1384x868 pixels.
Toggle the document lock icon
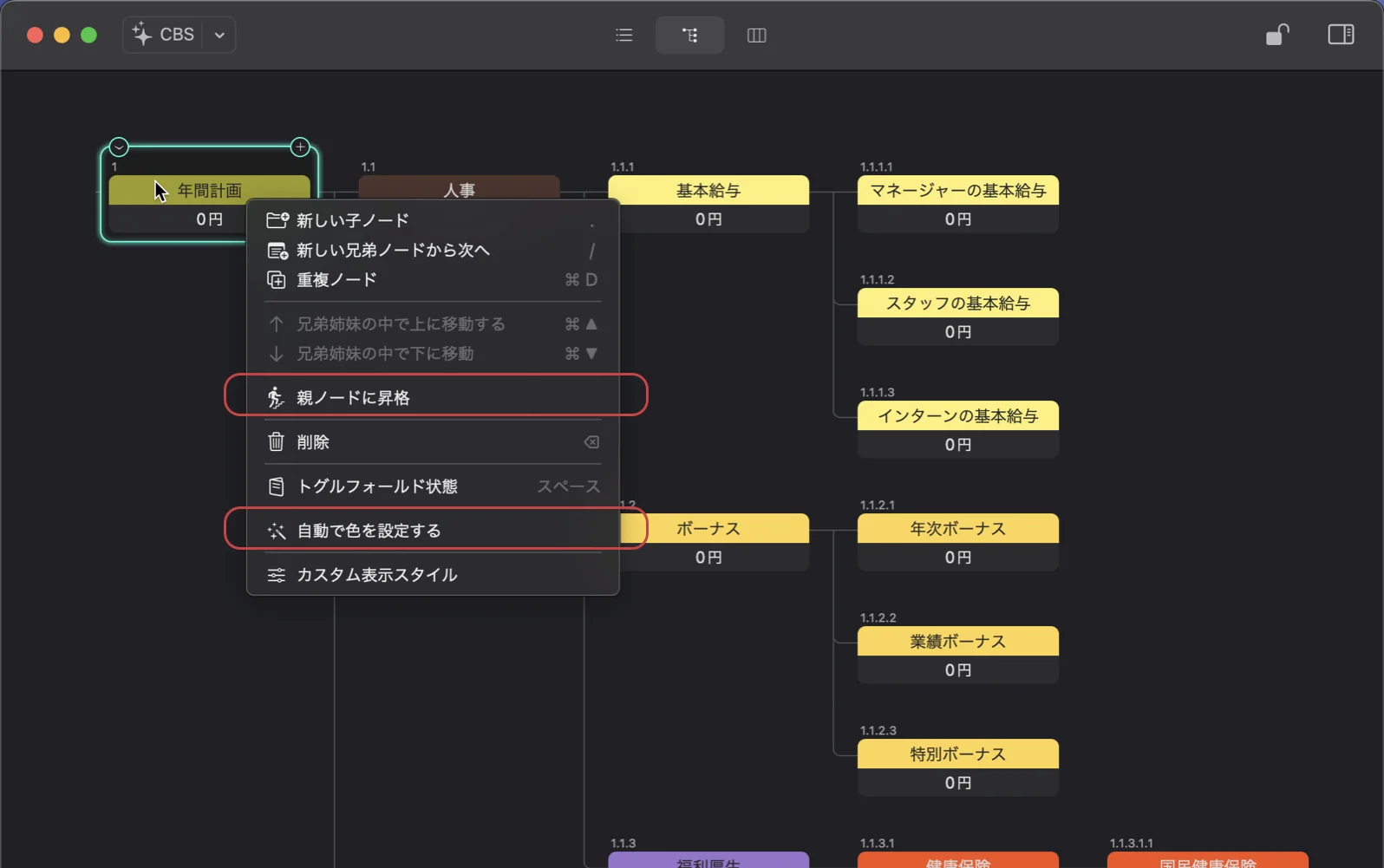pos(1277,35)
